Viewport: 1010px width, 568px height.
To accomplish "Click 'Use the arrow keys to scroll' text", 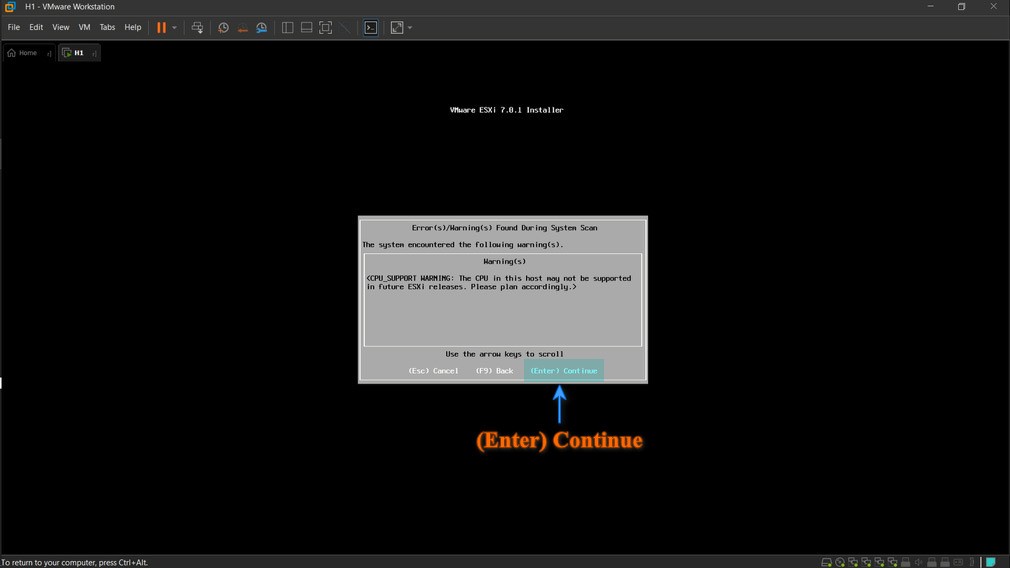I will [x=504, y=354].
